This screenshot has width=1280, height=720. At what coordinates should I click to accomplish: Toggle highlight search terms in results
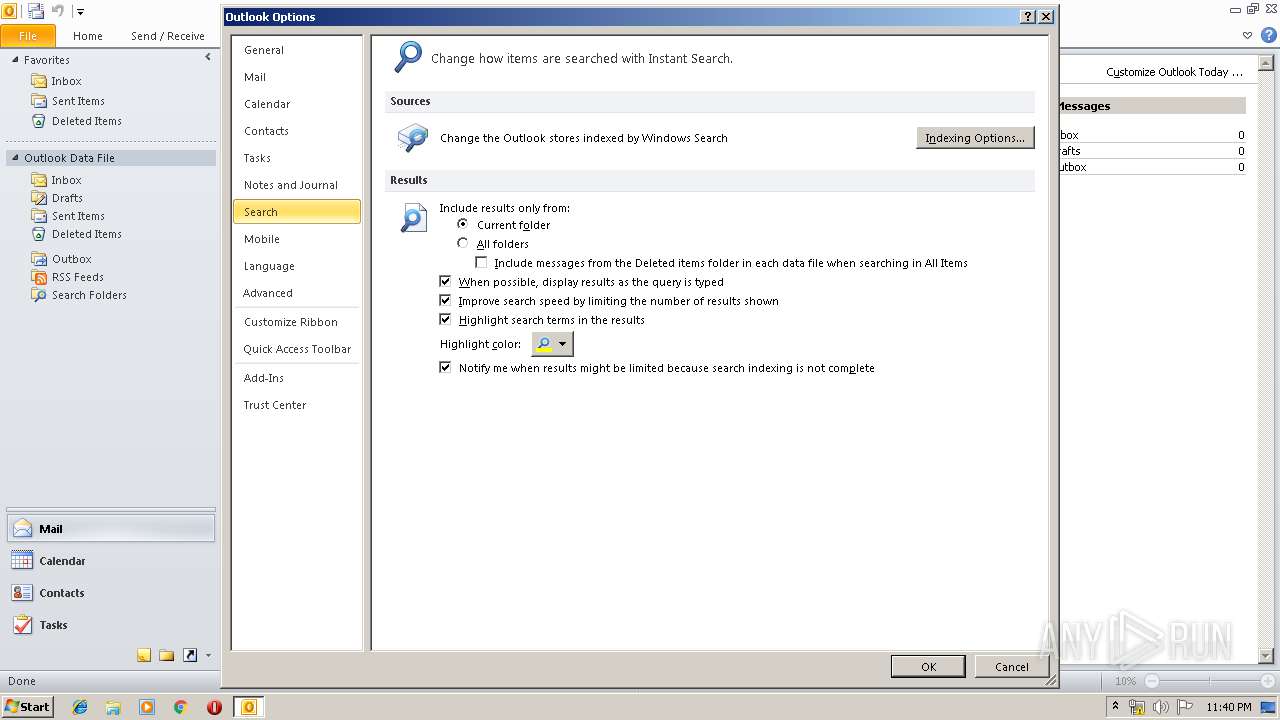[x=445, y=320]
